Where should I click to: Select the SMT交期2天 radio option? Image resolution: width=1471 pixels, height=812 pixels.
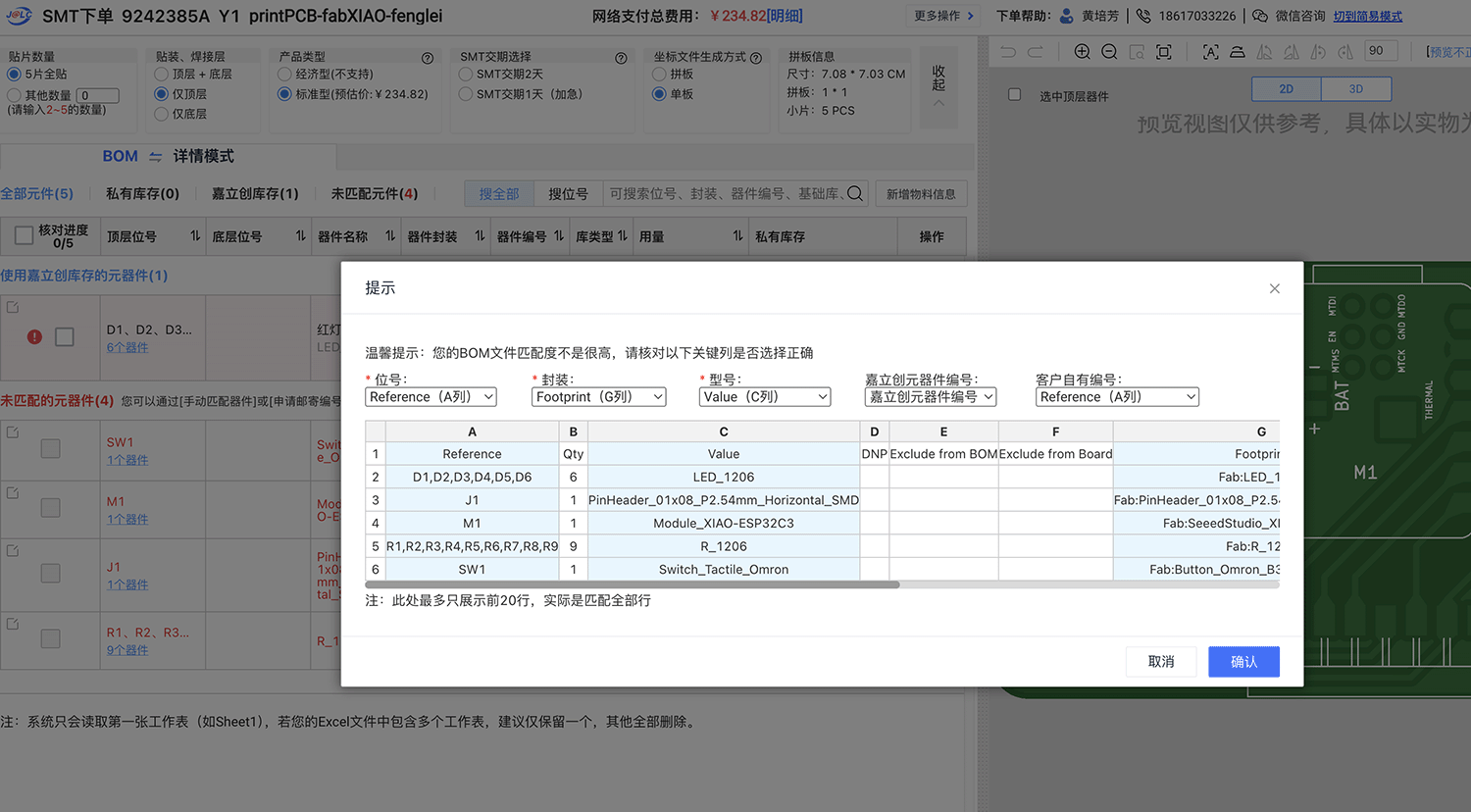(466, 75)
